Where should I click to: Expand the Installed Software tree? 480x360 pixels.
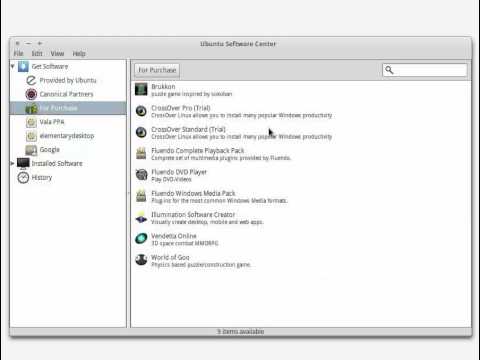click(12, 163)
